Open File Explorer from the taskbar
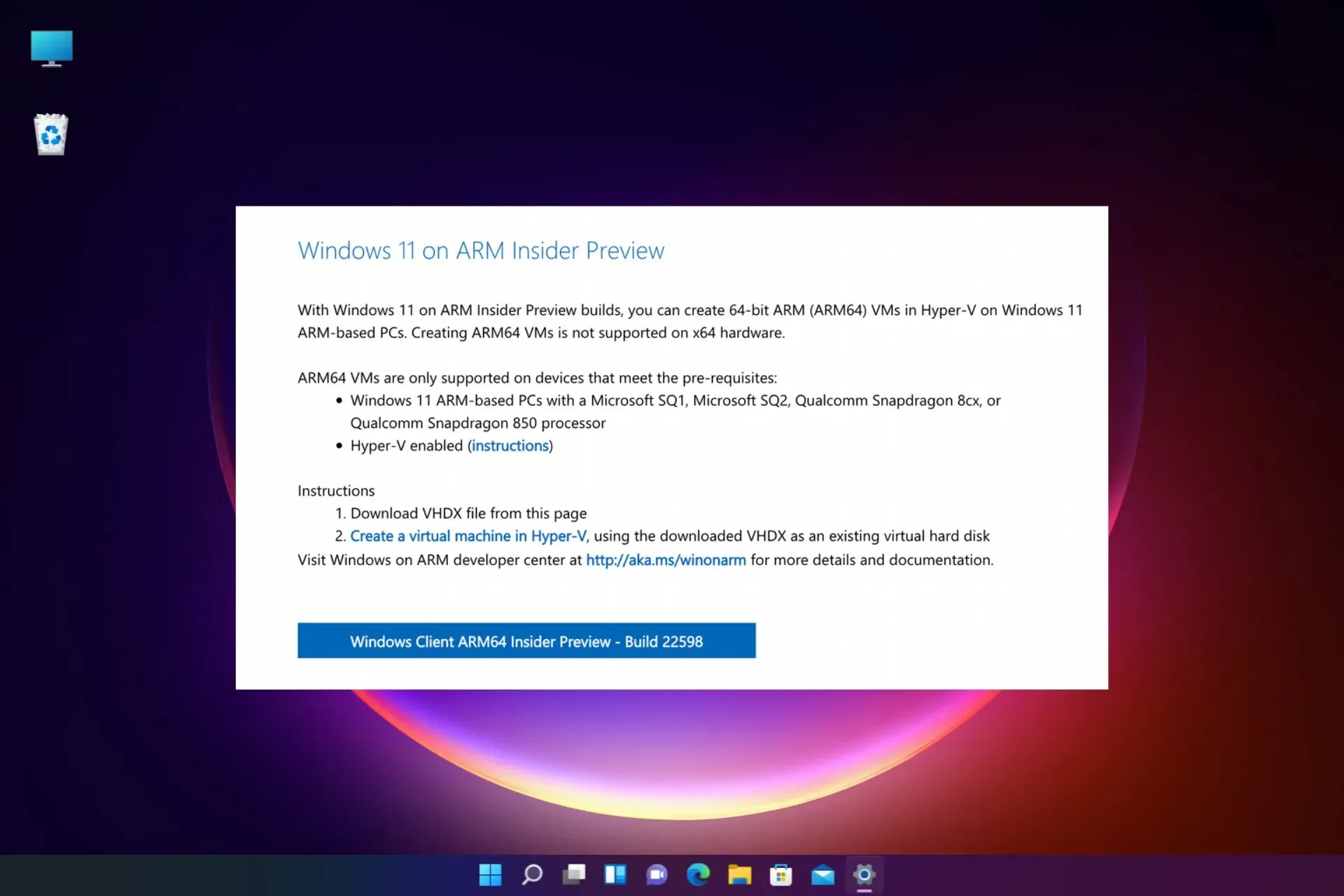This screenshot has height=896, width=1344. (x=739, y=875)
